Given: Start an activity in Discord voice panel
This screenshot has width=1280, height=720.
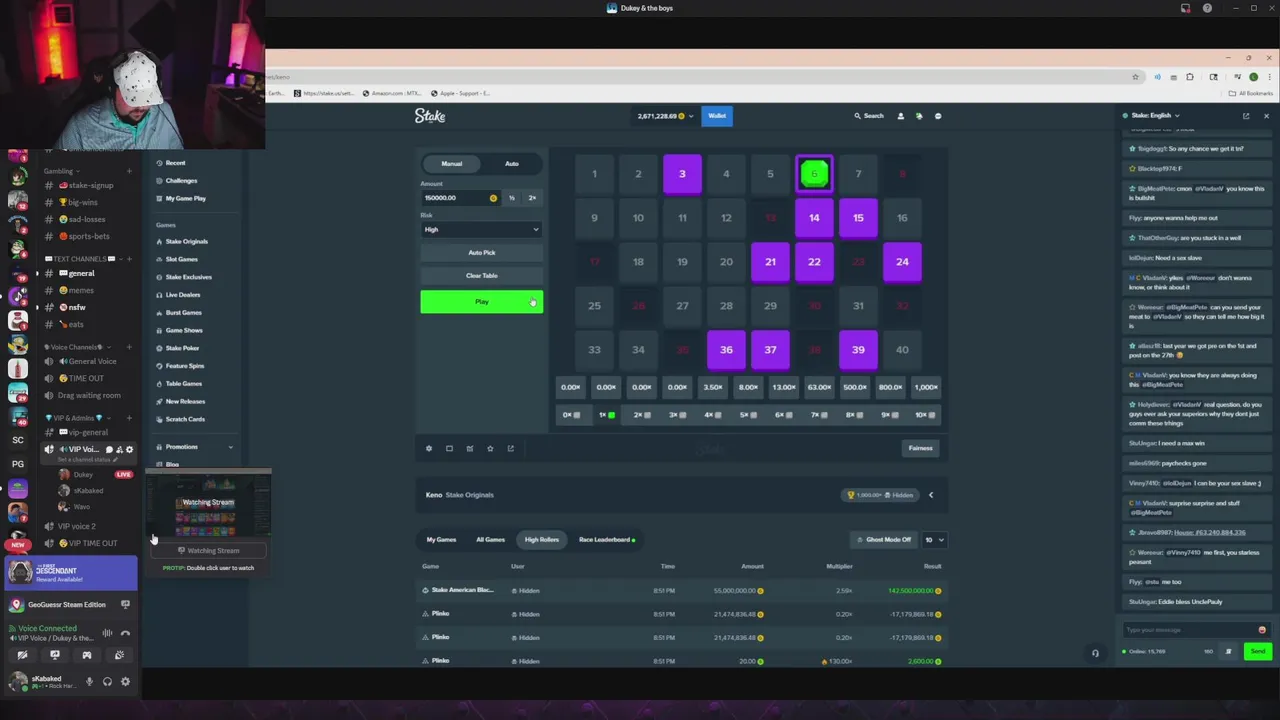Looking at the screenshot, I should (87, 655).
